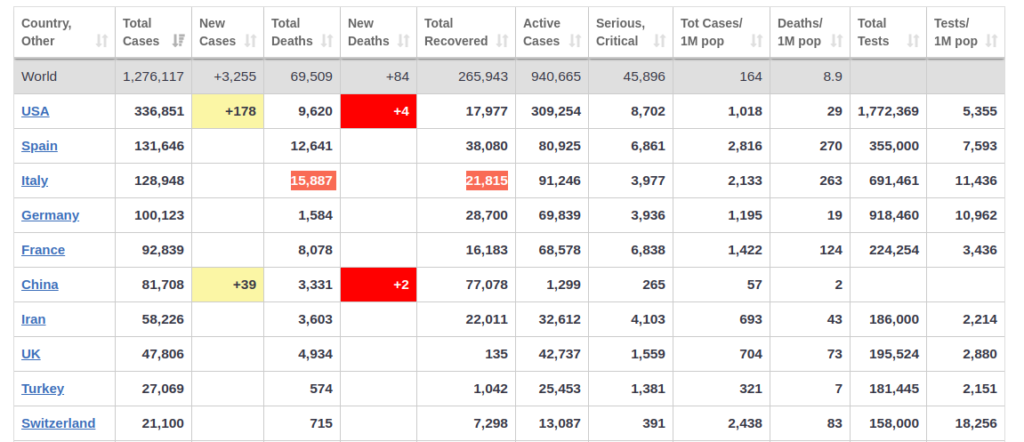Image resolution: width=1024 pixels, height=442 pixels.
Task: Click World total recovered 265,943
Action: tap(483, 76)
